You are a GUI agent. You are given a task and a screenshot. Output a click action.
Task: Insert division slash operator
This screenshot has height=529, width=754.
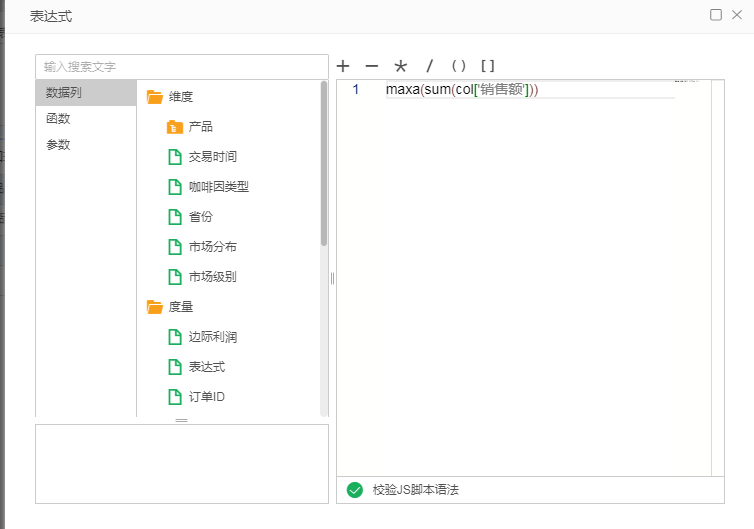click(429, 66)
